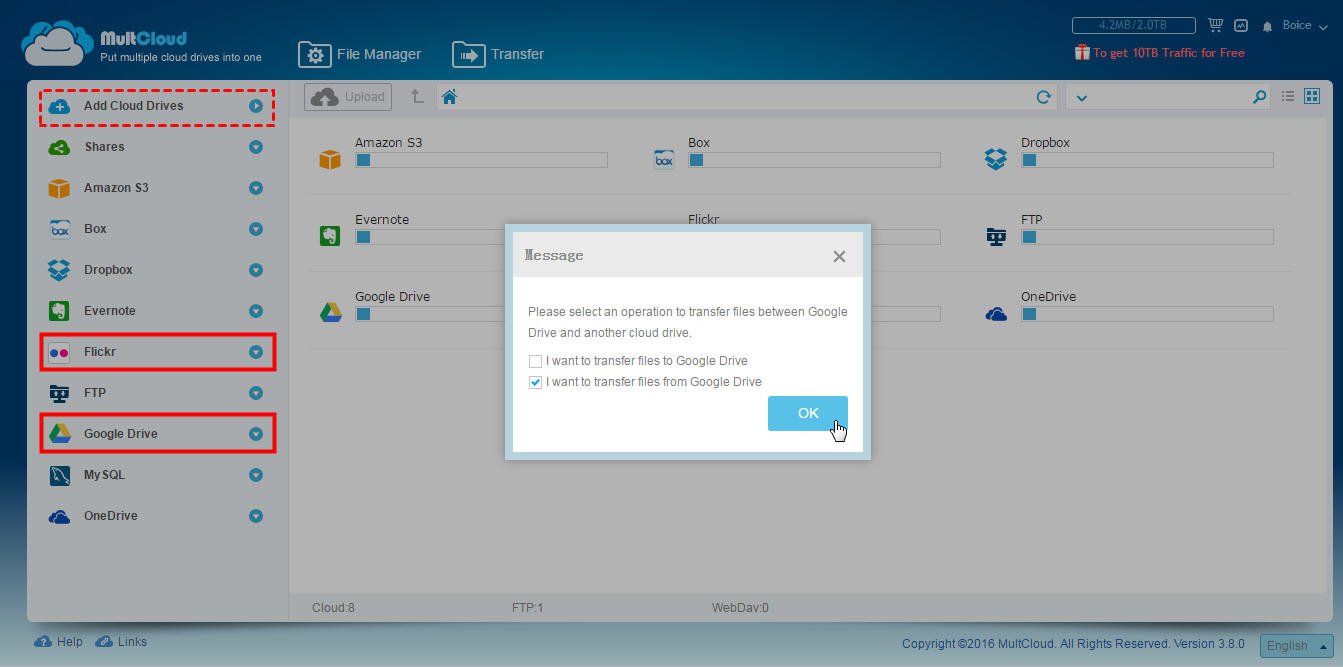Click the FTP:1 status text

pyautogui.click(x=527, y=607)
